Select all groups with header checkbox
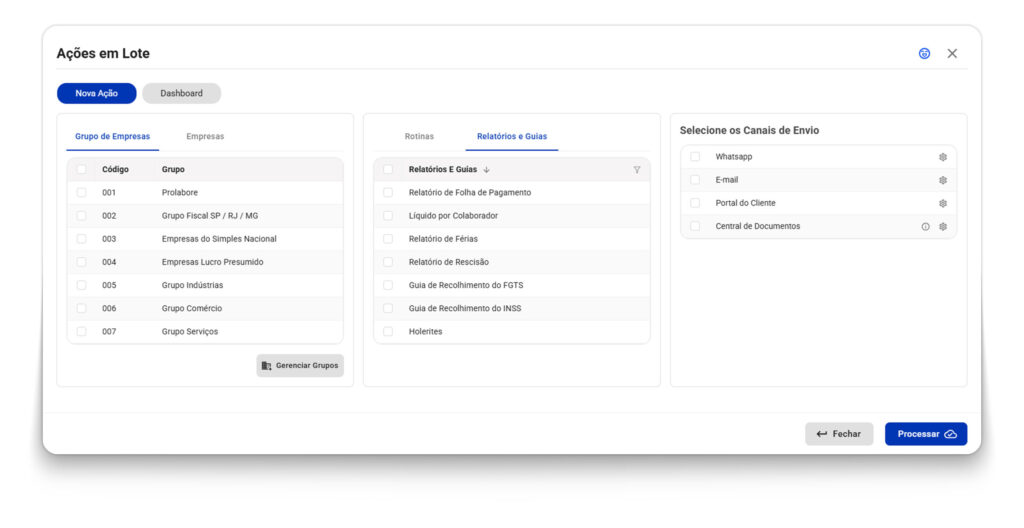The height and width of the screenshot is (528, 1024). pyautogui.click(x=81, y=169)
